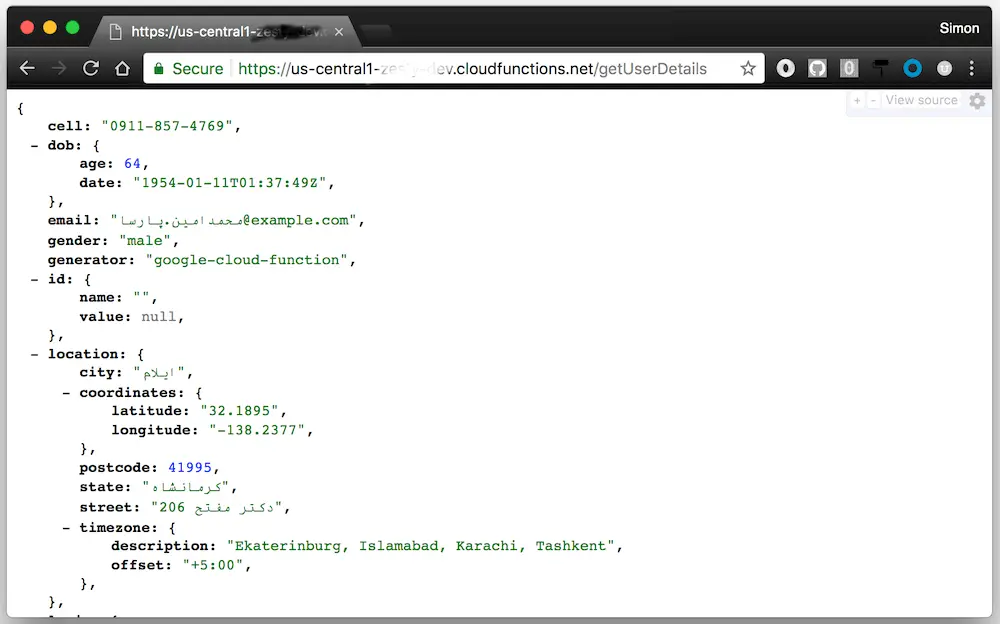Screen dimensions: 1000x624
Task: Collapse the coordinates node
Action: 65,392
